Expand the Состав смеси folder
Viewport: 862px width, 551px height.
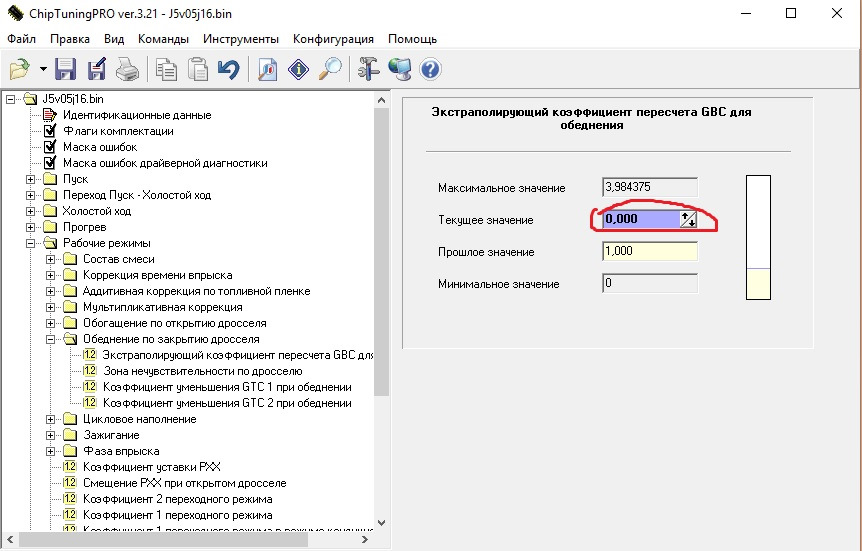click(x=51, y=259)
